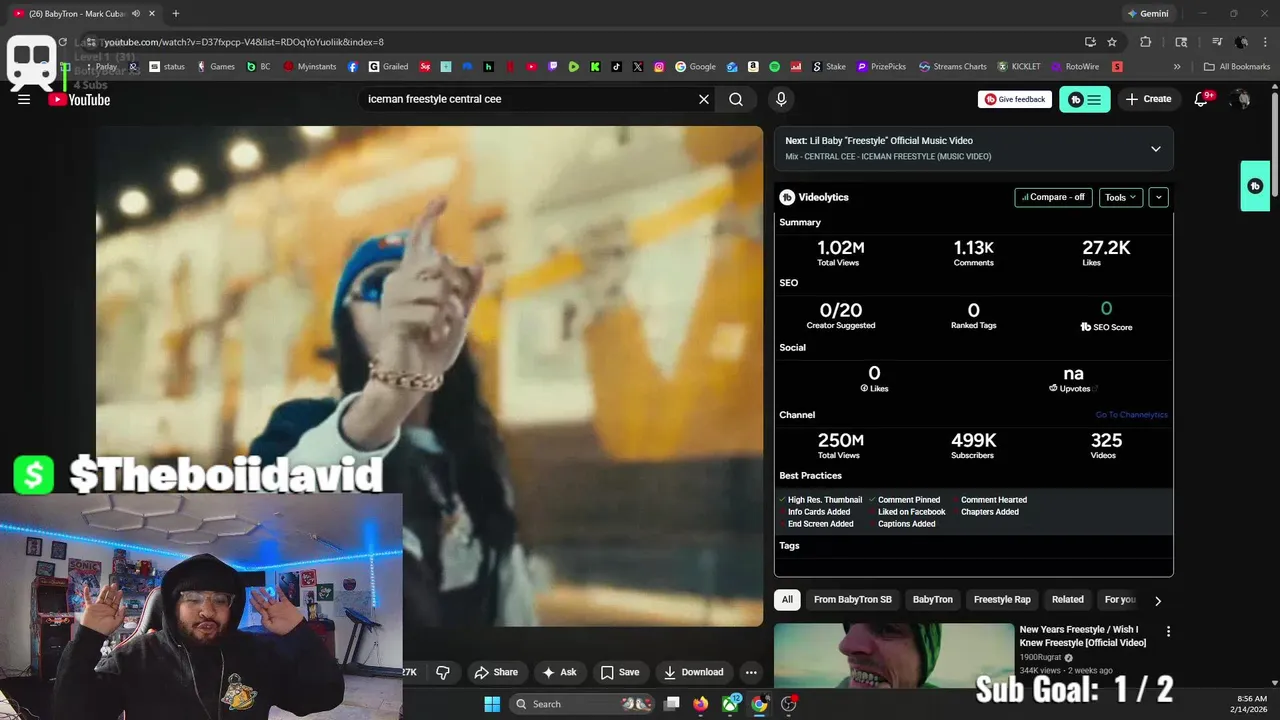Open options for New Years Freestyle video
The image size is (1280, 720).
1168,631
